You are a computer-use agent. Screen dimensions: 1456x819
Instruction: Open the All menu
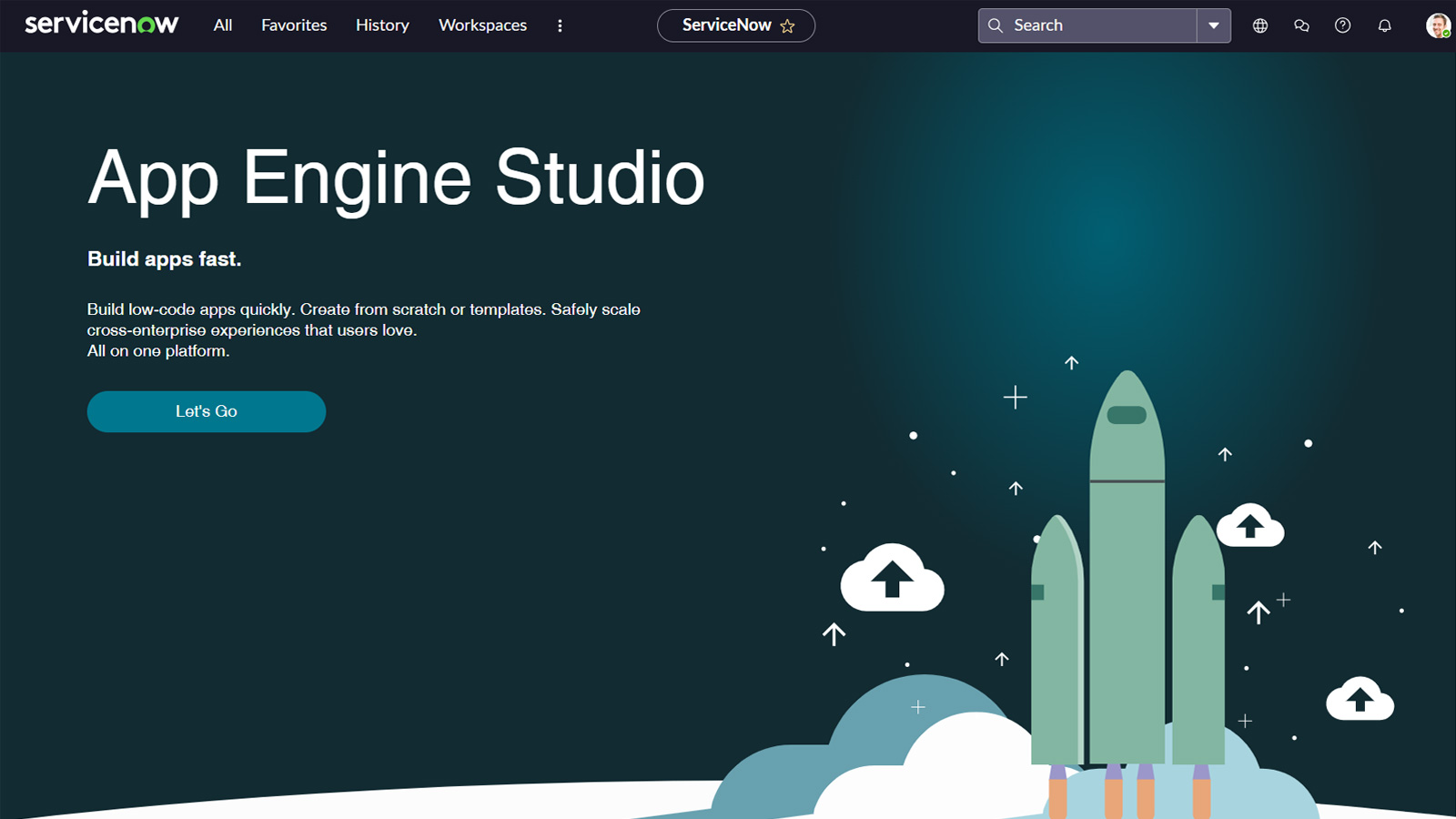point(223,25)
